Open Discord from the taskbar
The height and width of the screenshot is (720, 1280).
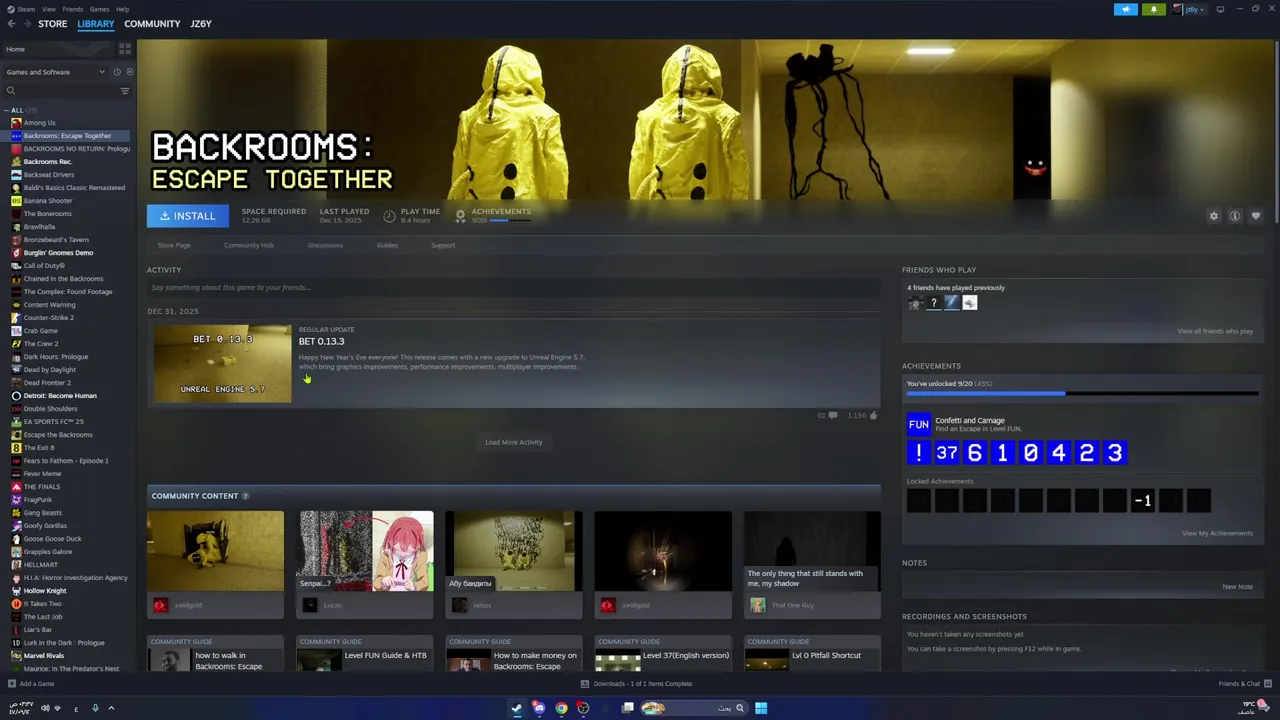539,708
